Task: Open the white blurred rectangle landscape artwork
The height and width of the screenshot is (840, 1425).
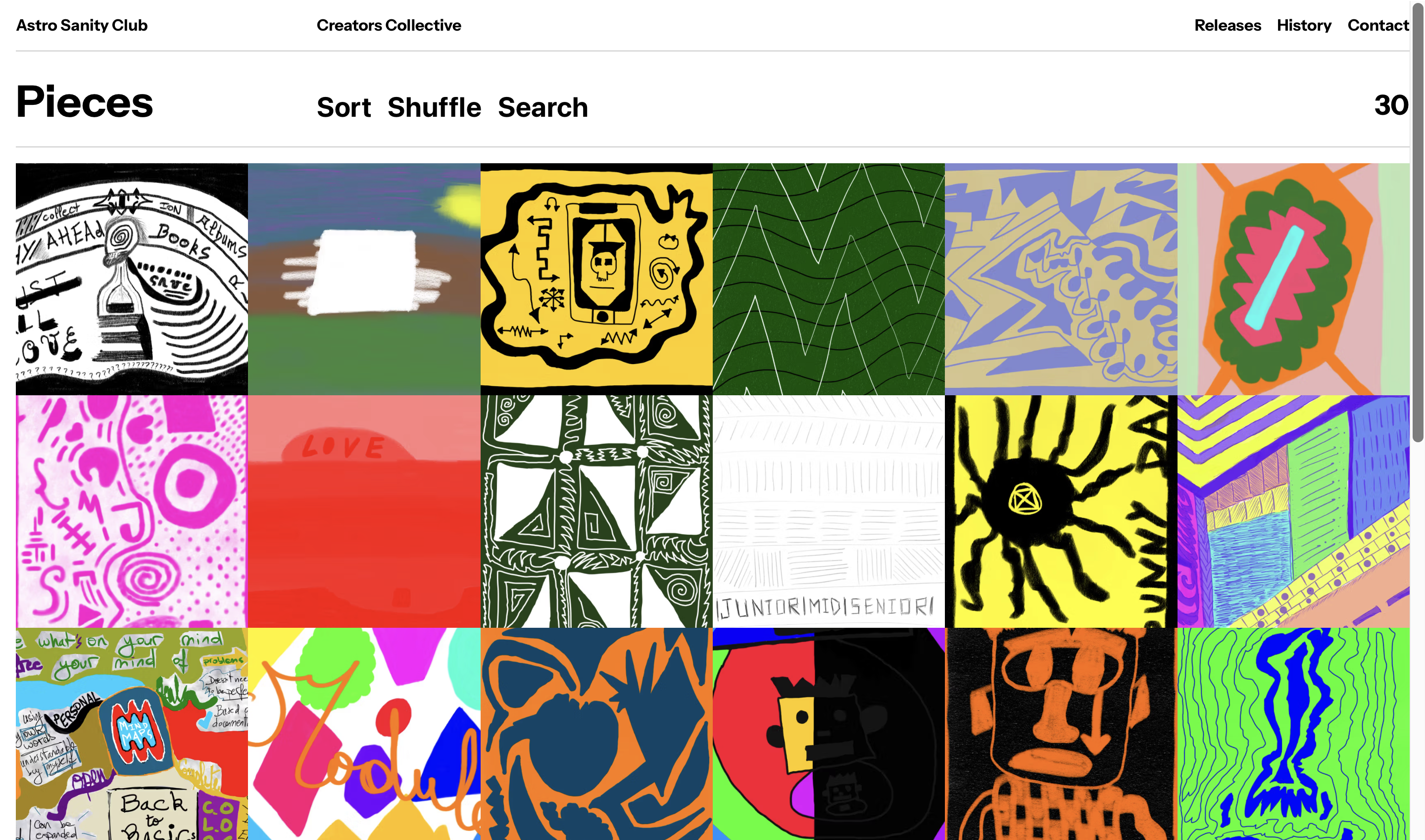Action: tap(364, 279)
